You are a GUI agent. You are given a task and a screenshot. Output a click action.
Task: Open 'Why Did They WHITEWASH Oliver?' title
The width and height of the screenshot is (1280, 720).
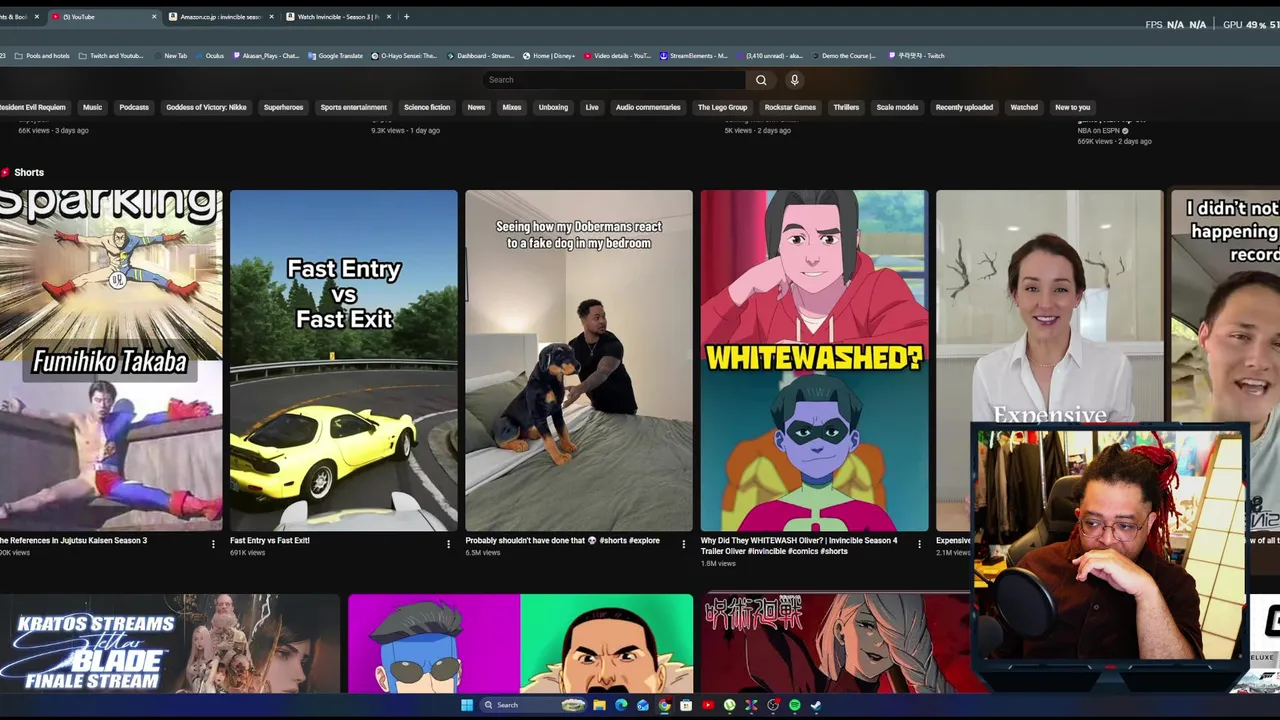pyautogui.click(x=799, y=546)
